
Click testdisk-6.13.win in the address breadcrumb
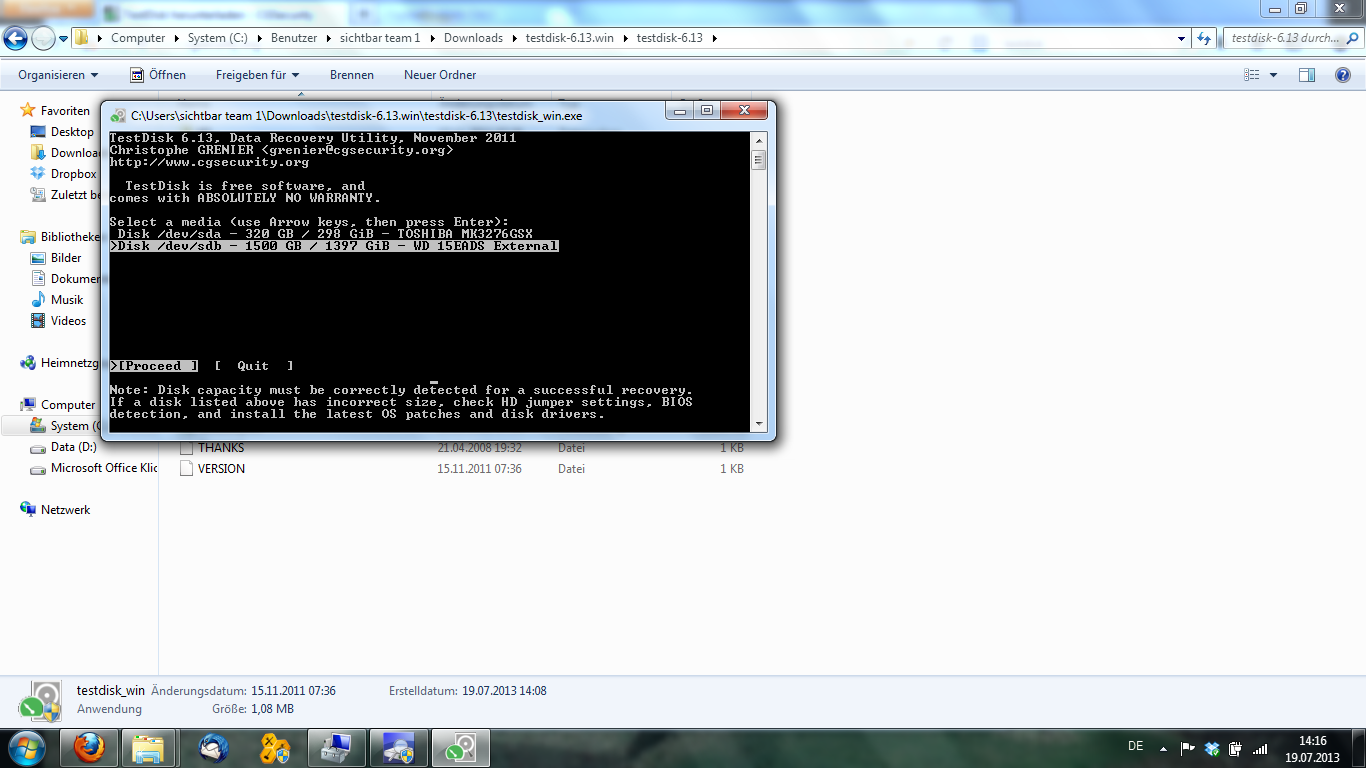pos(570,38)
